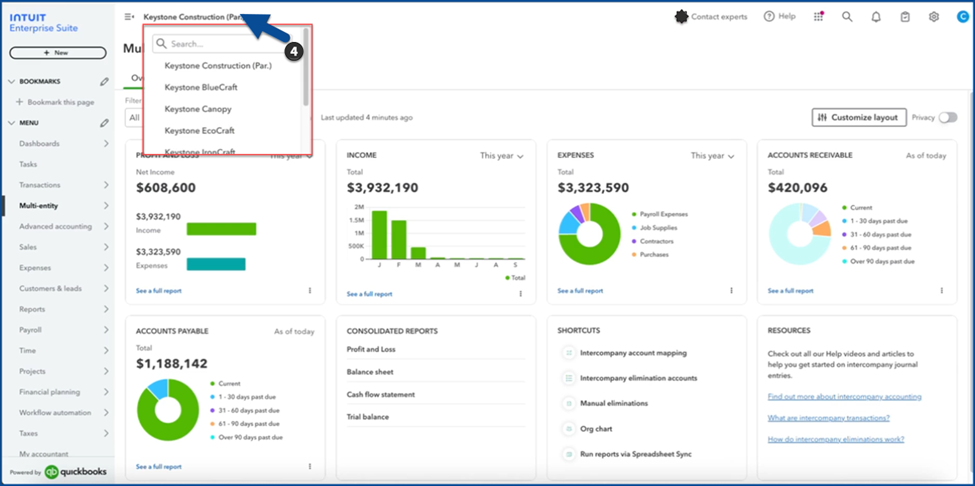This screenshot has height=486, width=975.
Task: Expand the Workflow automation submenu chevron
Action: point(106,413)
